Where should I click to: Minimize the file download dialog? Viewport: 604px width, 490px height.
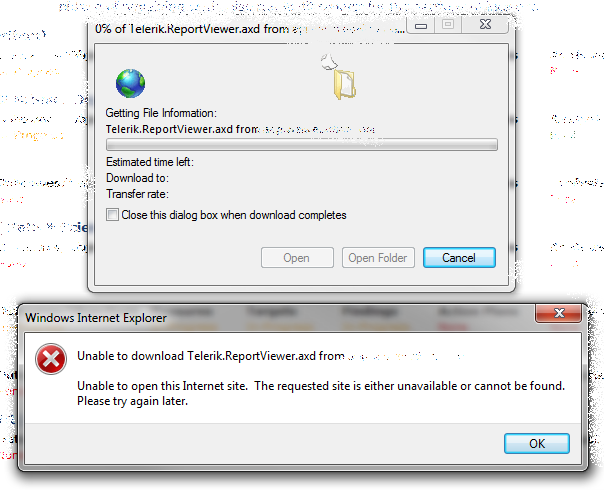coord(421,26)
